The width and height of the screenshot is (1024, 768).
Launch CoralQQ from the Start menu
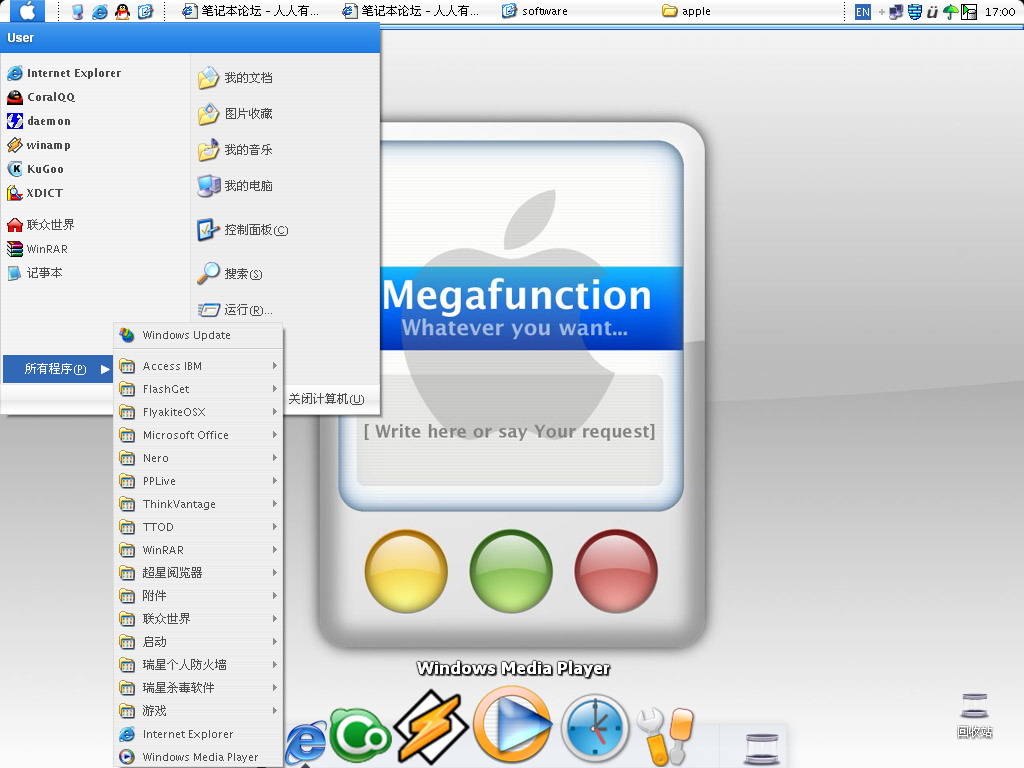pyautogui.click(x=40, y=97)
